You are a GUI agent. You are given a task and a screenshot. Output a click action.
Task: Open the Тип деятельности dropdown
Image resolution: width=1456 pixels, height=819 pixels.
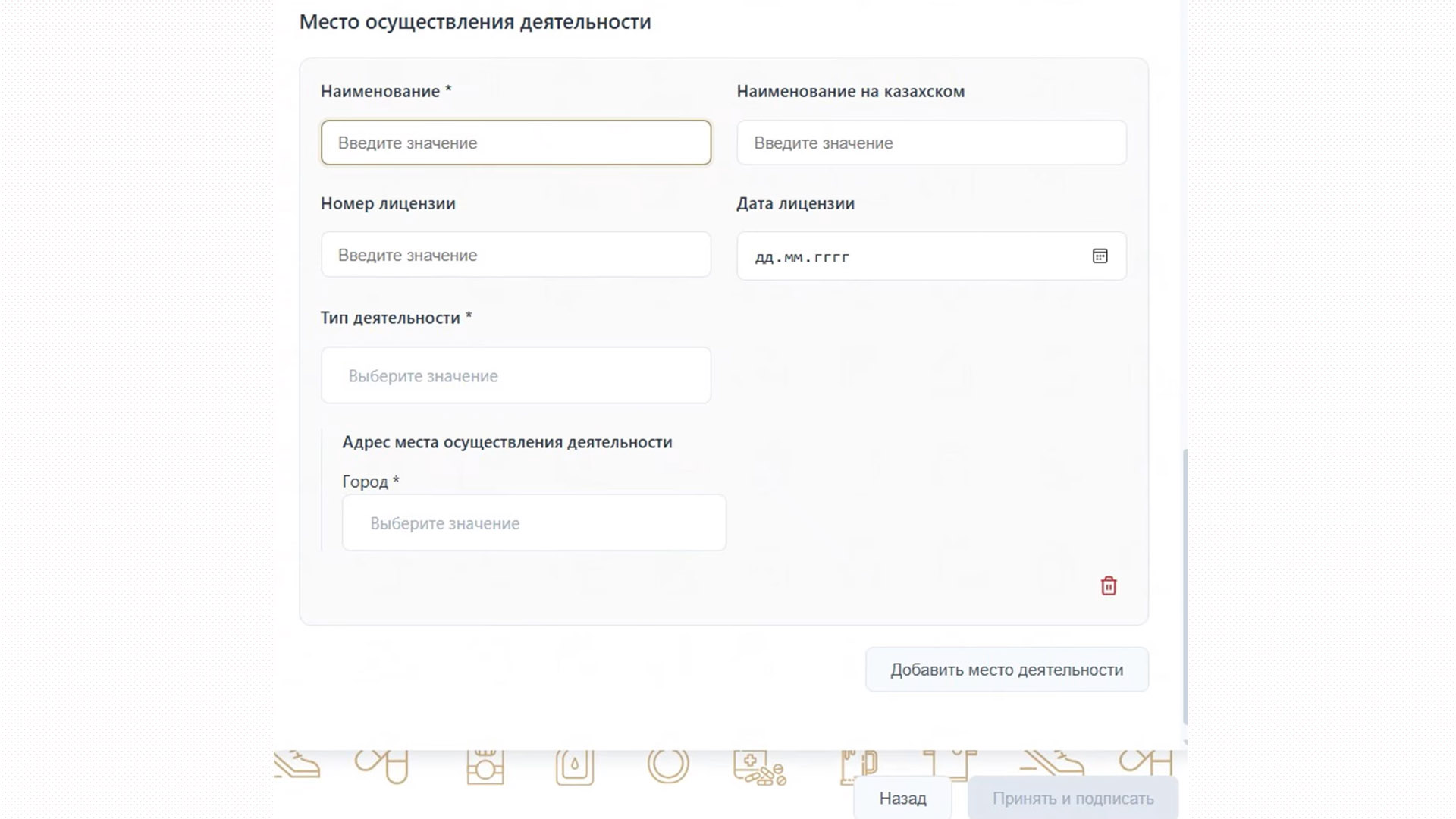pos(516,375)
